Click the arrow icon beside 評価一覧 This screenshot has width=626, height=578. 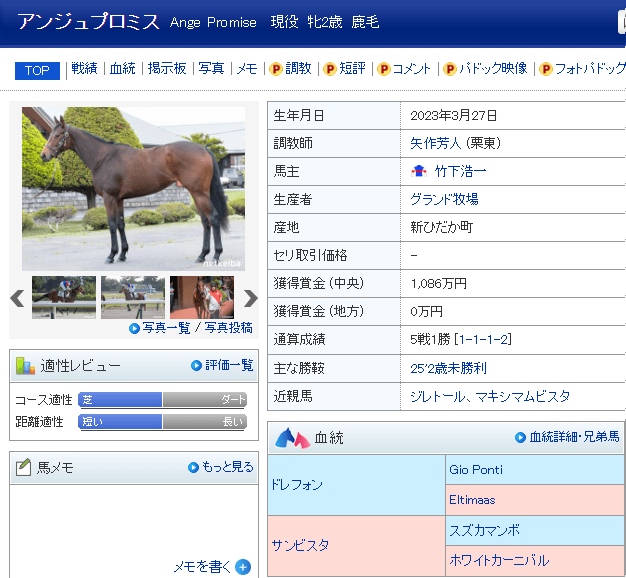[x=196, y=365]
